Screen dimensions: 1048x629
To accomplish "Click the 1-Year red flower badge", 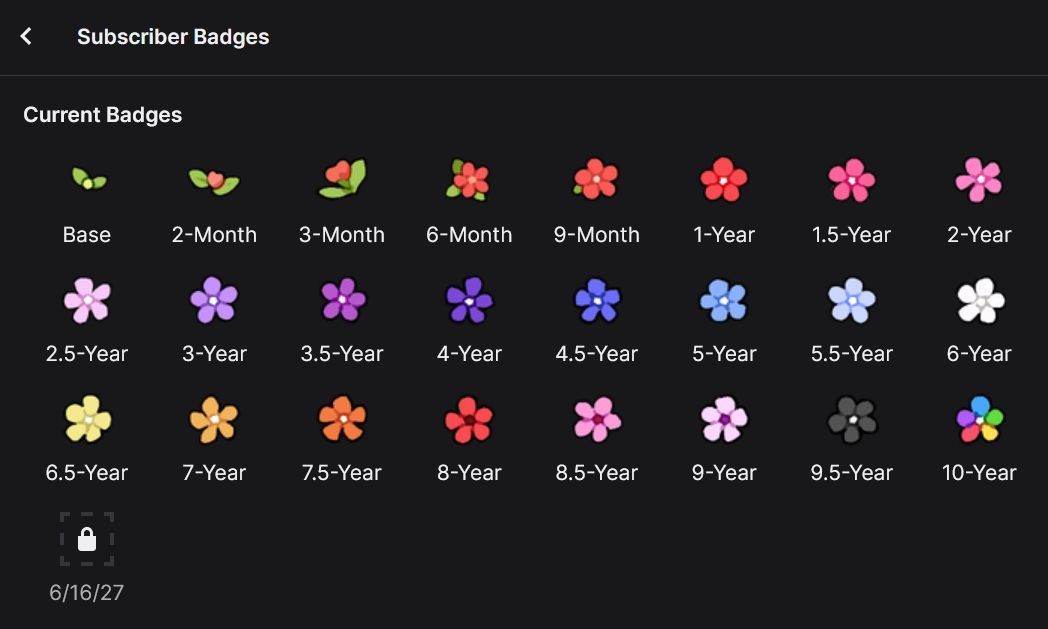I will 724,180.
